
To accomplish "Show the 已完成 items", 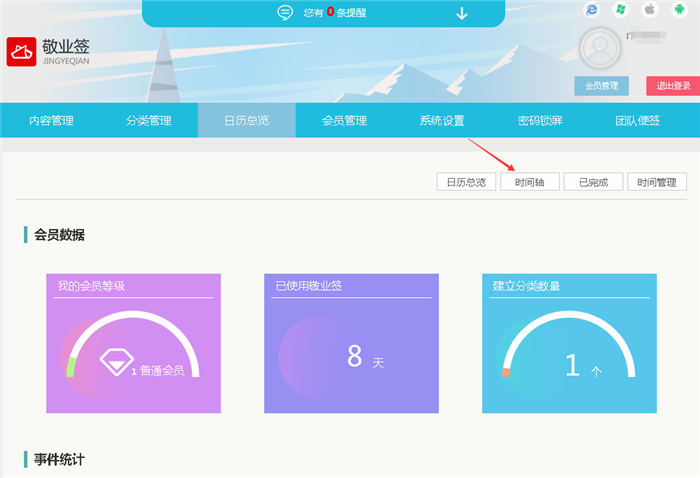I will coord(593,182).
